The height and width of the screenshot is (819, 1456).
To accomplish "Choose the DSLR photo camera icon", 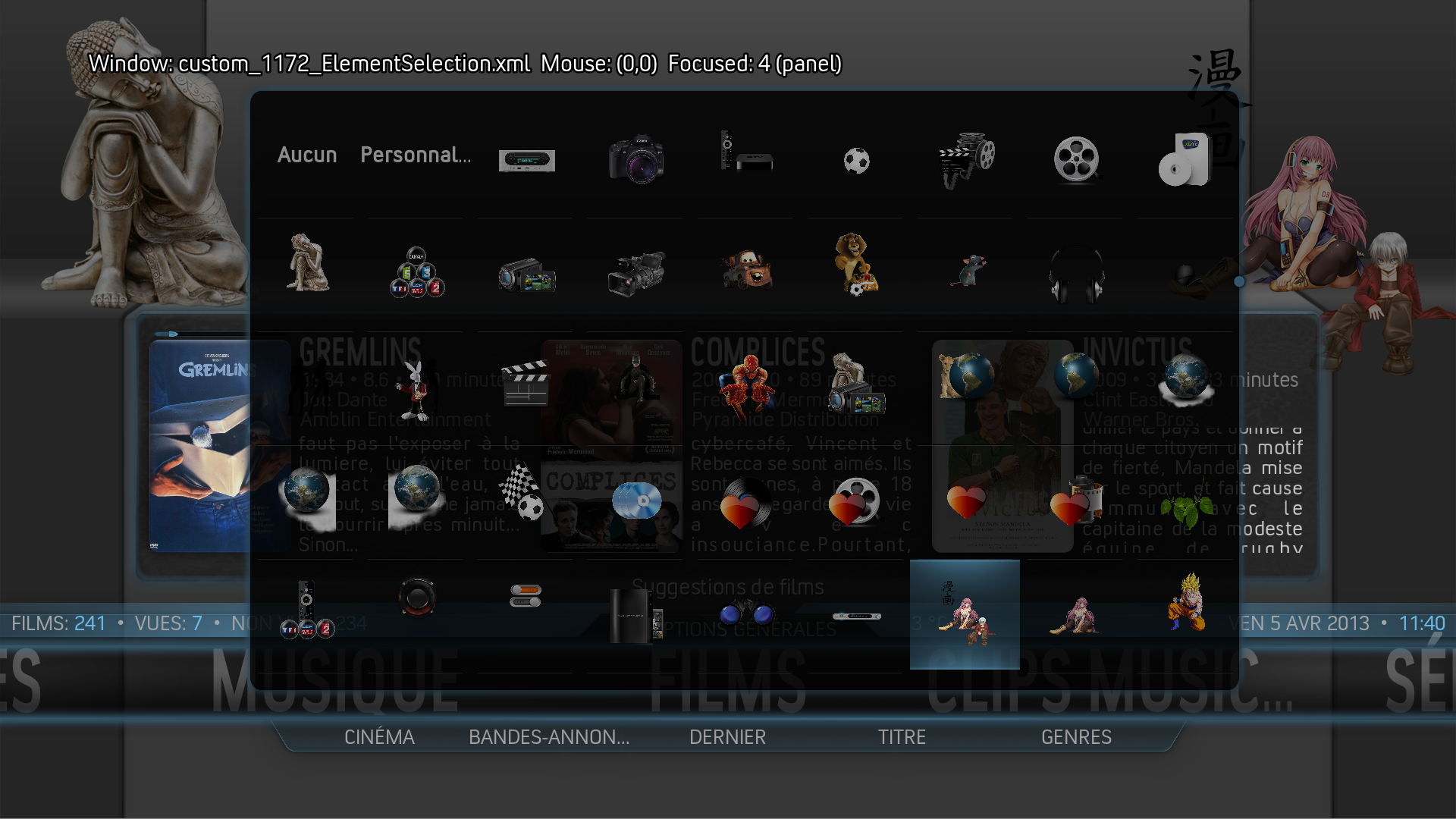I will (636, 159).
